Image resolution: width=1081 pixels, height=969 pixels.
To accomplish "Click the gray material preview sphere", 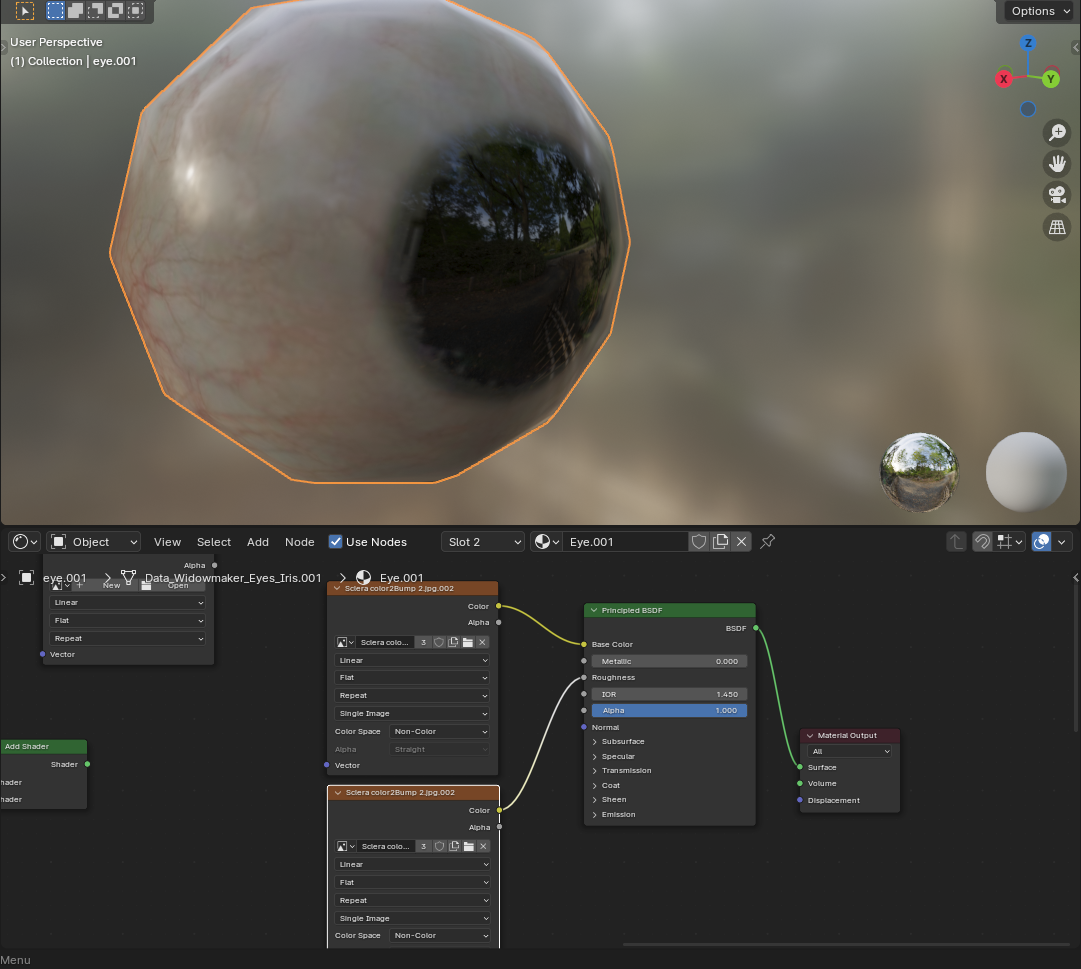I will pyautogui.click(x=1026, y=472).
